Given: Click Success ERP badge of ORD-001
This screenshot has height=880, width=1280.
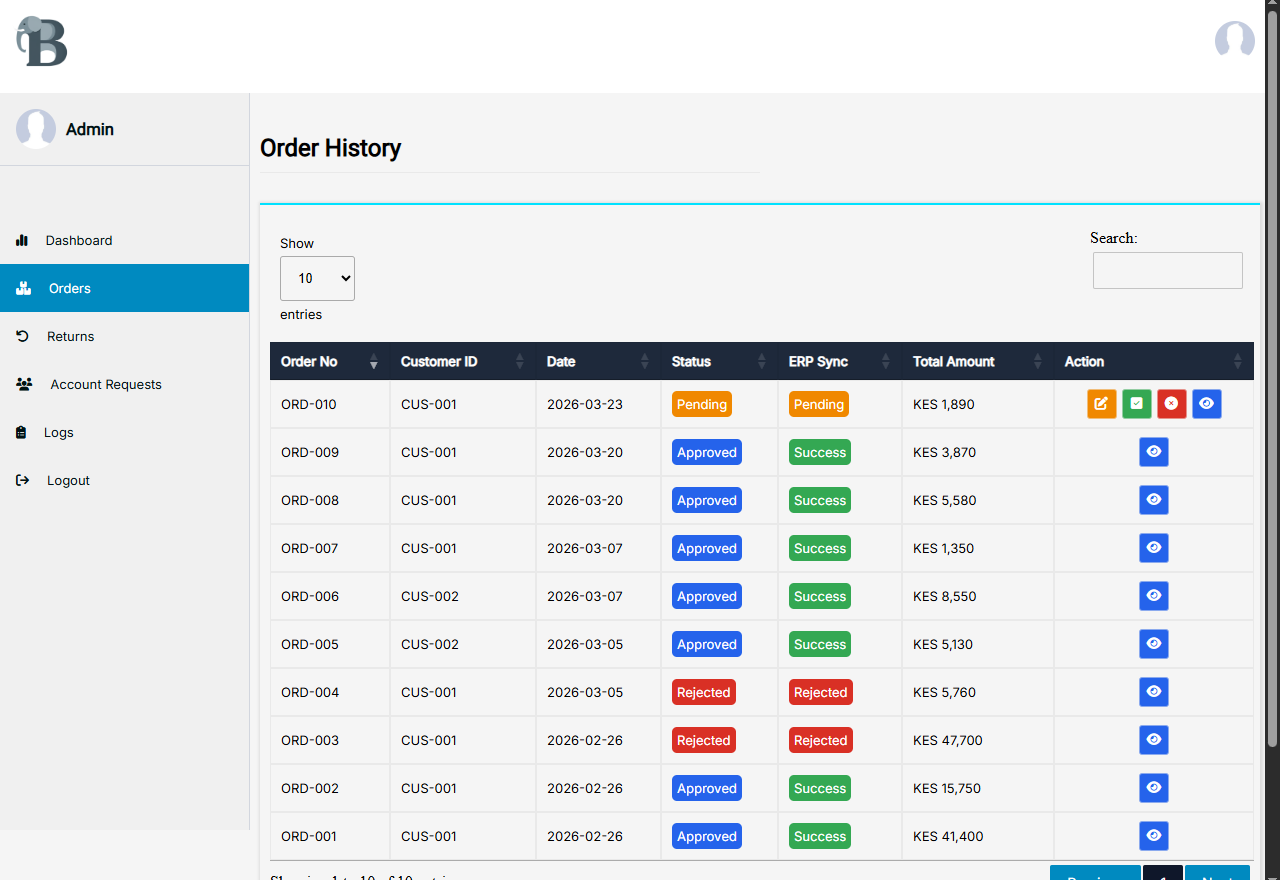Looking at the screenshot, I should click(x=820, y=836).
